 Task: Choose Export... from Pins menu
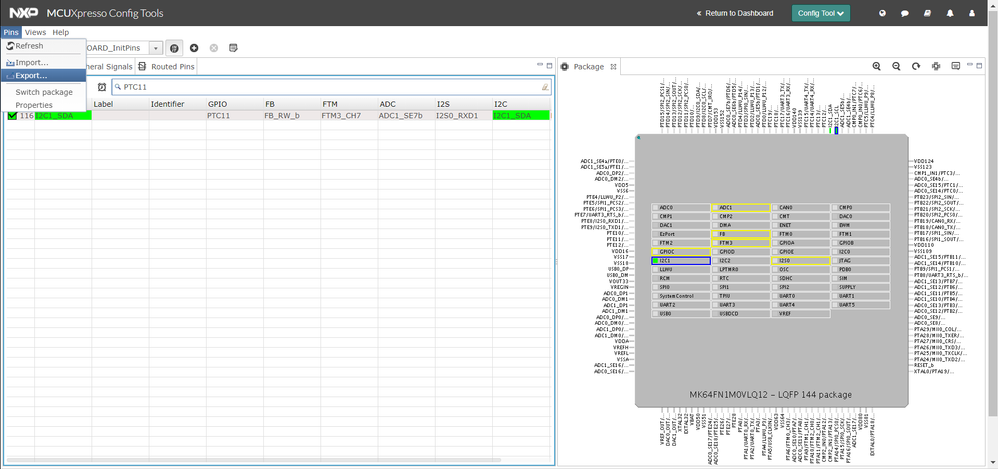coord(43,75)
